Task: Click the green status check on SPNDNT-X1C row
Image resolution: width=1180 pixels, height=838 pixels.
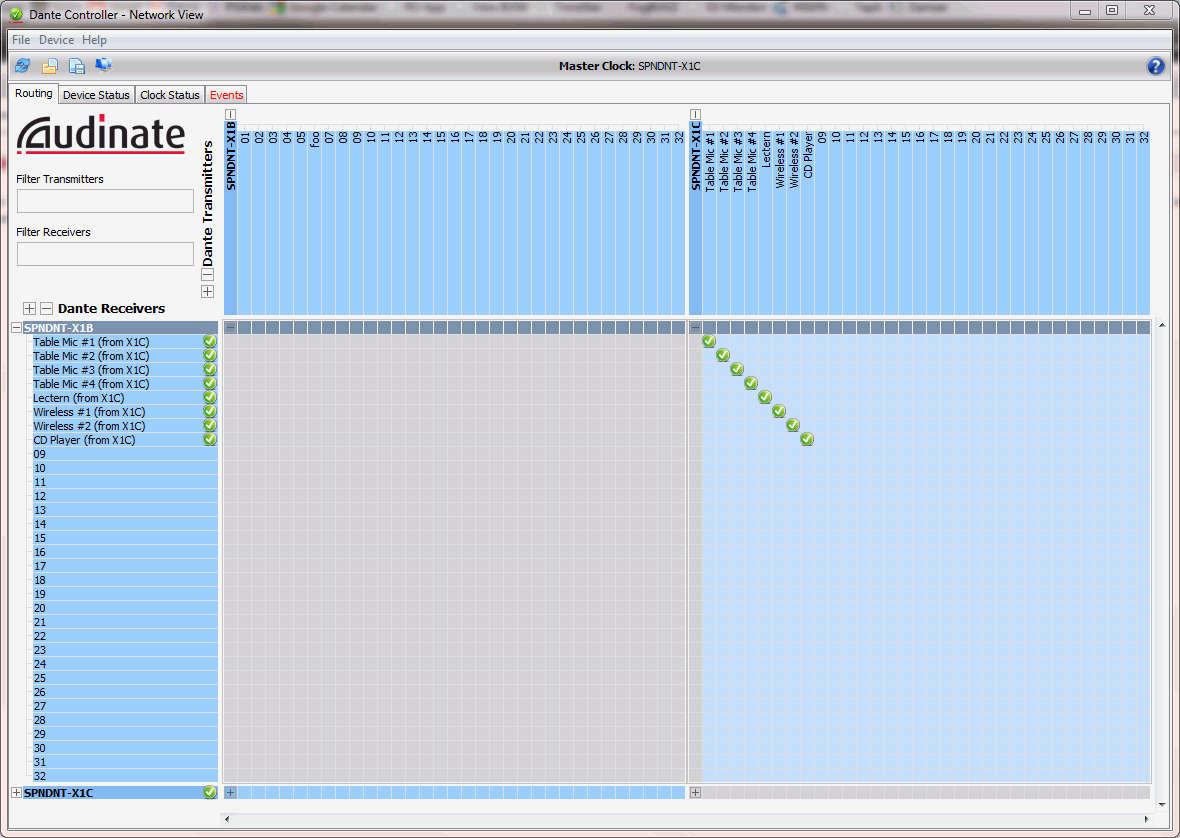Action: (x=209, y=792)
